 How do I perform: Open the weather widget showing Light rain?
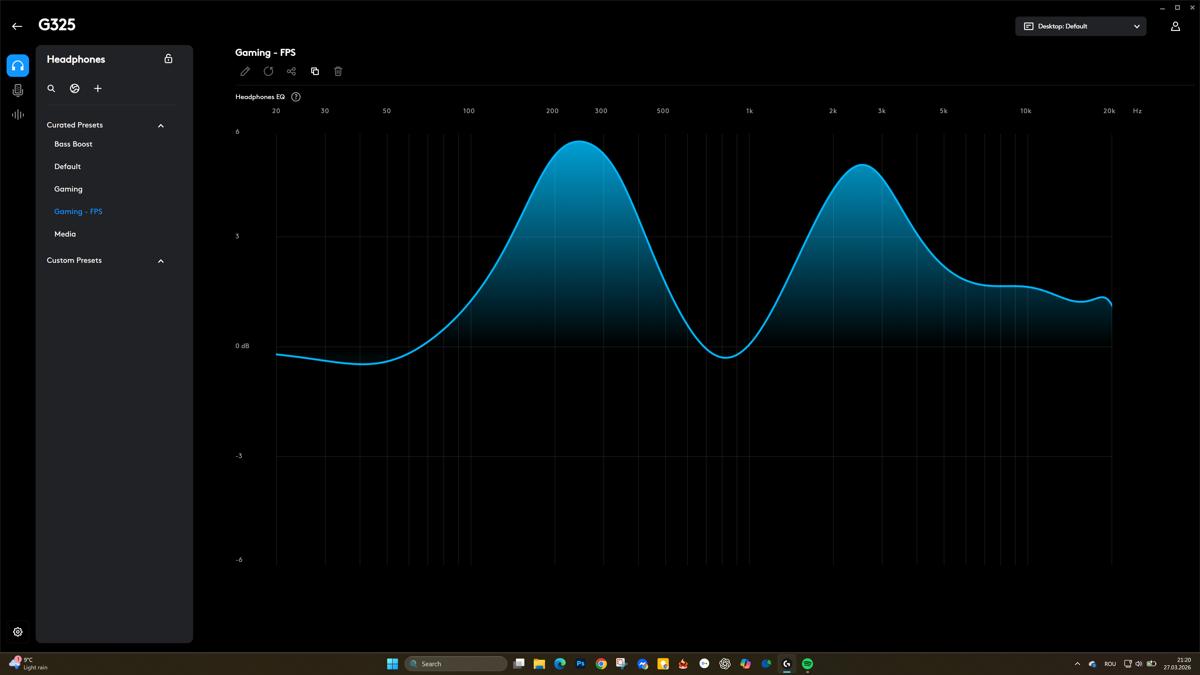(x=28, y=663)
